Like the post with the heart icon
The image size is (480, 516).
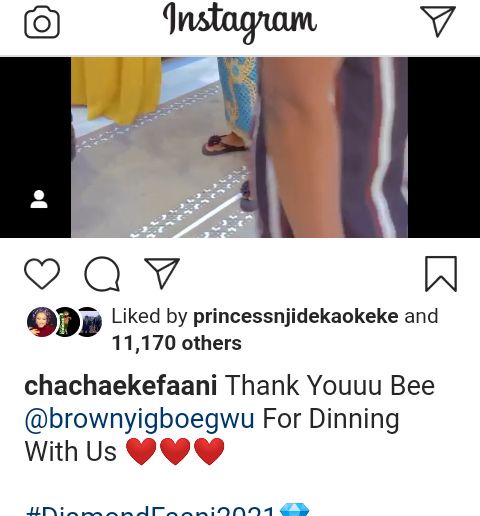[42, 274]
